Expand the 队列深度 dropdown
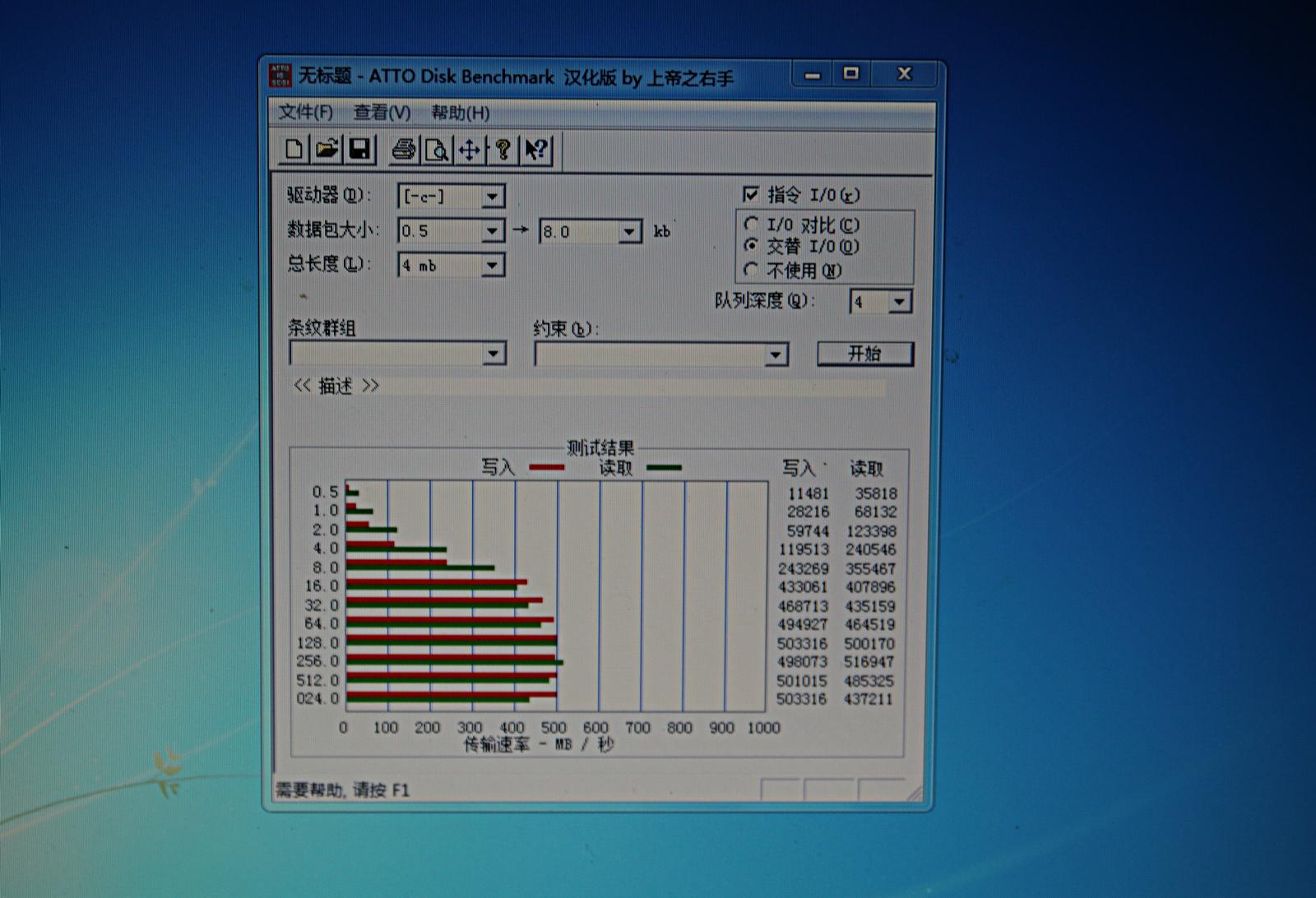1316x898 pixels. [x=900, y=302]
